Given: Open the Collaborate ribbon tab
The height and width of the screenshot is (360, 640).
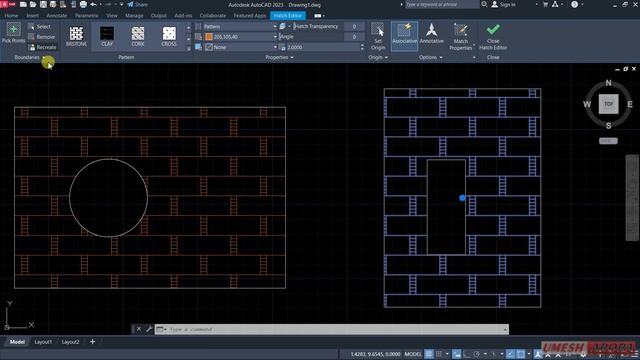Looking at the screenshot, I should (x=213, y=16).
